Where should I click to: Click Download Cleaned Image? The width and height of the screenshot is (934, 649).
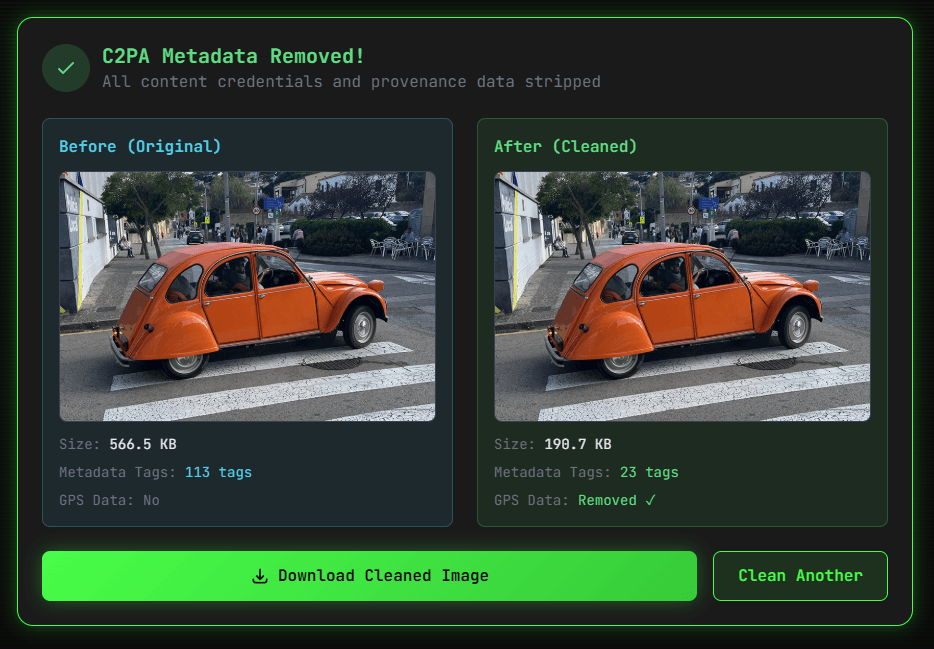pyautogui.click(x=368, y=575)
